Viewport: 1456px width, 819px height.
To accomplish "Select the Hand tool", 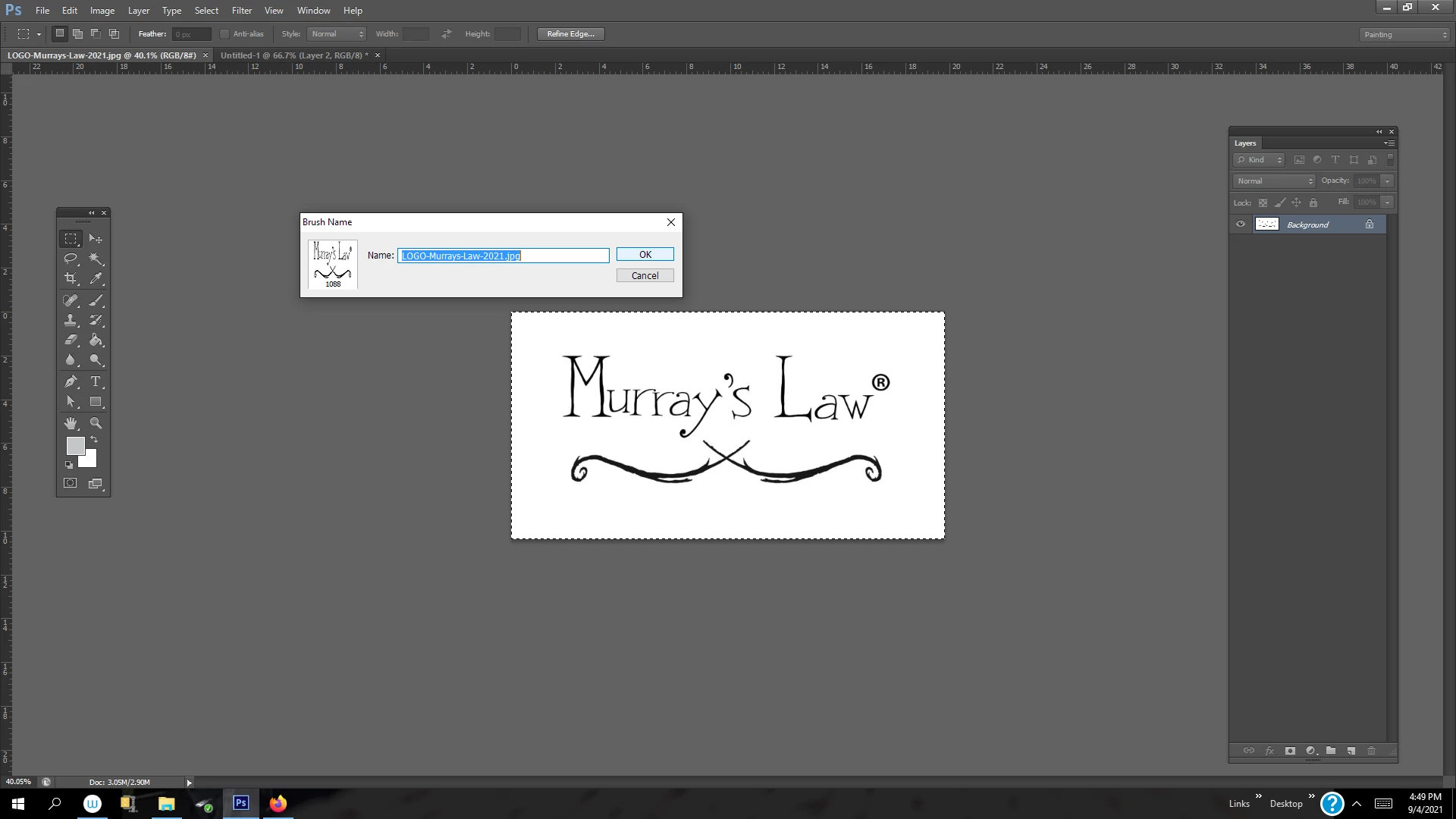I will point(71,423).
